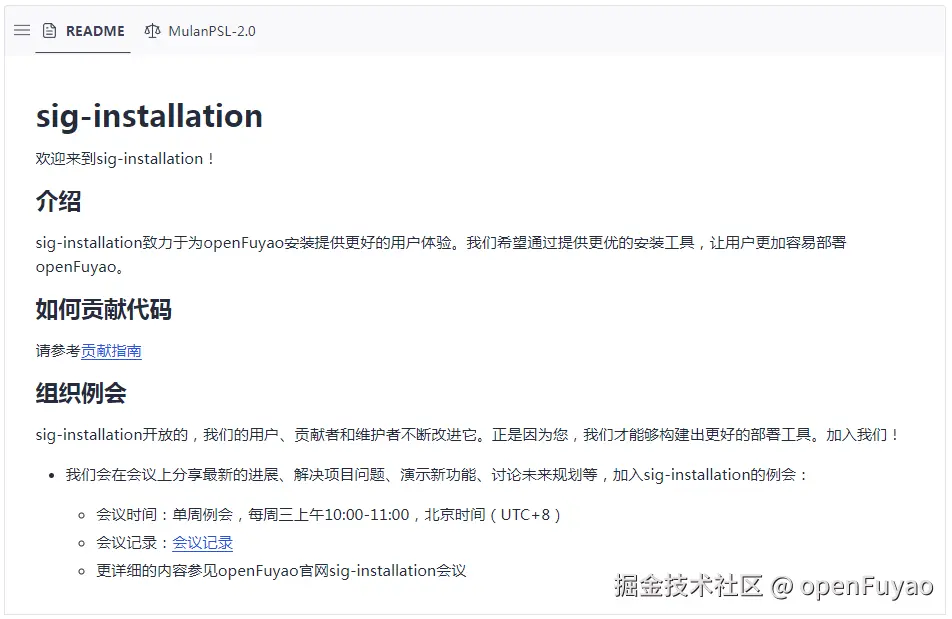Open the 贡献指南 contribution guide link
The image size is (952, 619).
[113, 351]
